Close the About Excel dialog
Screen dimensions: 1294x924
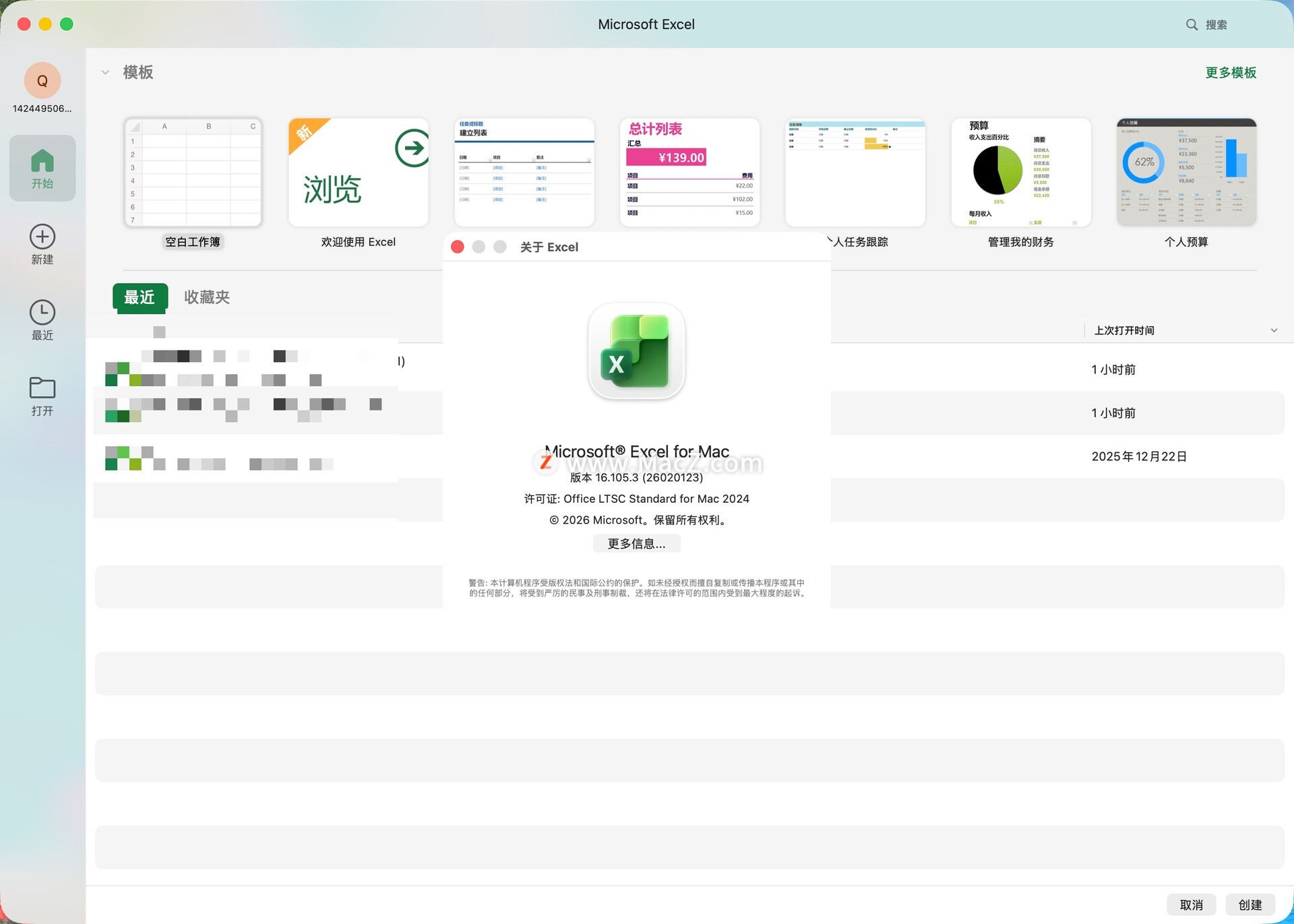point(458,247)
